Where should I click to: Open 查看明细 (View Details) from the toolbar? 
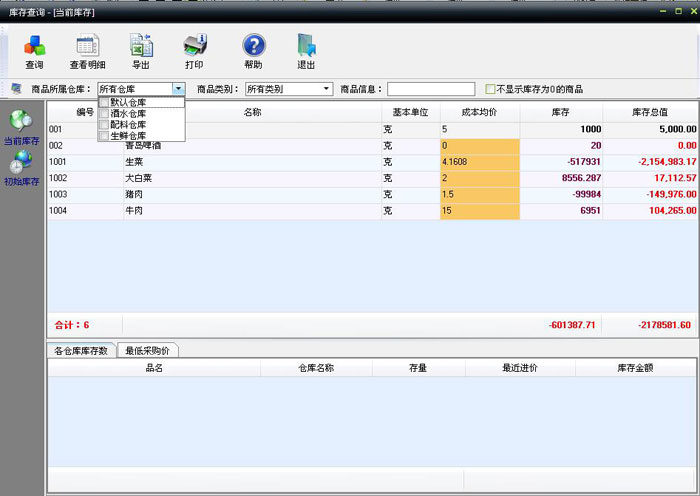click(x=86, y=50)
